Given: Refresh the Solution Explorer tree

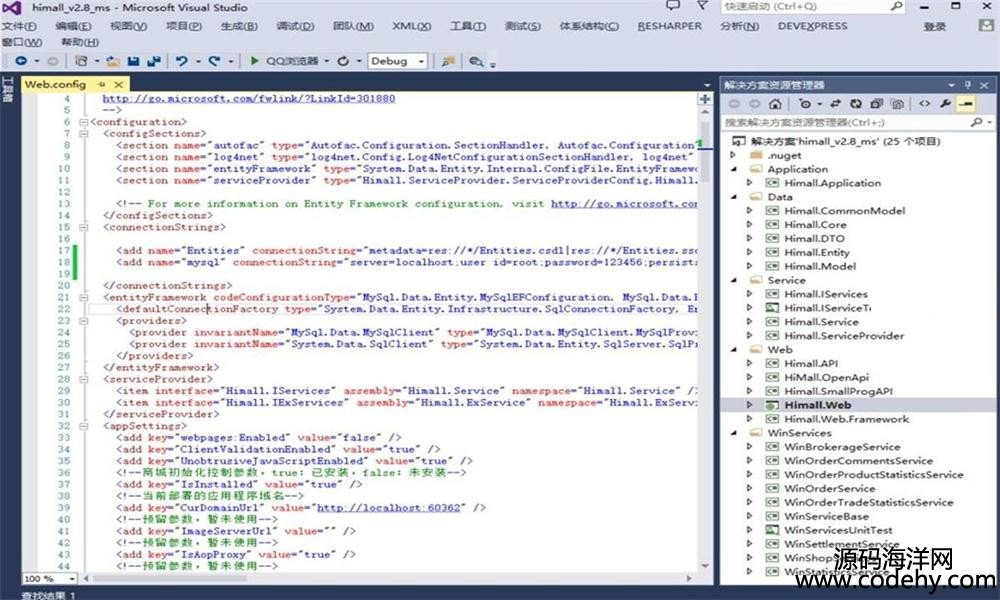Looking at the screenshot, I should click(856, 103).
